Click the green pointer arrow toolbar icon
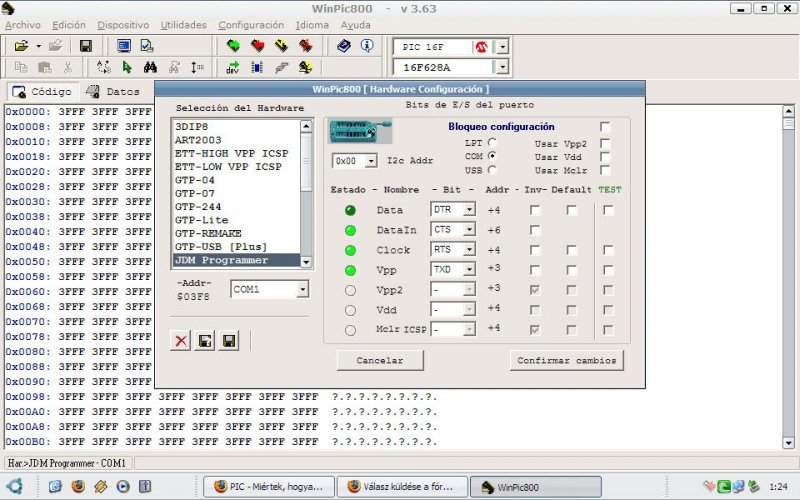Viewport: 800px width, 500px height. click(127, 67)
